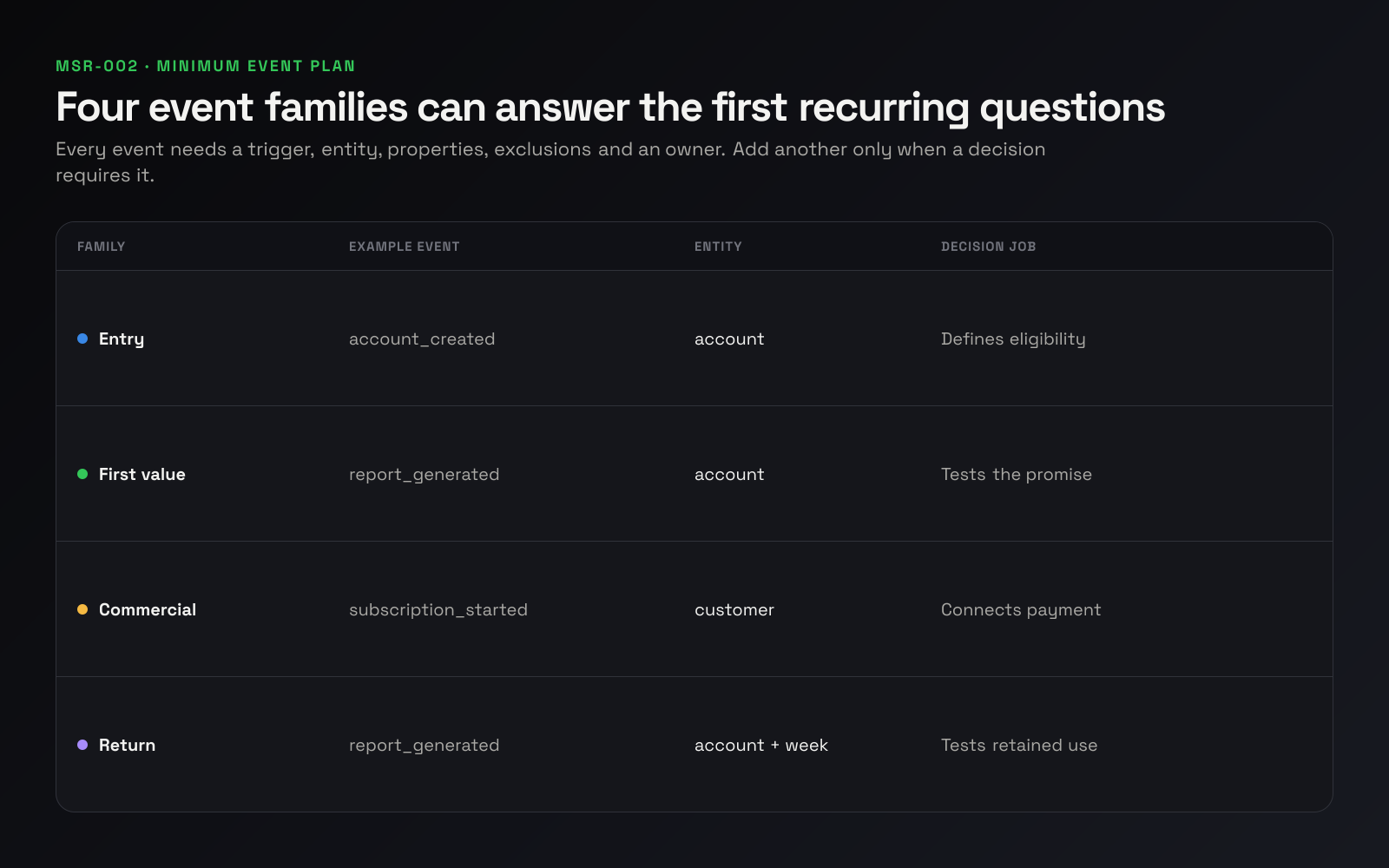This screenshot has width=1389, height=868.
Task: Select the First value family label
Action: 142,474
